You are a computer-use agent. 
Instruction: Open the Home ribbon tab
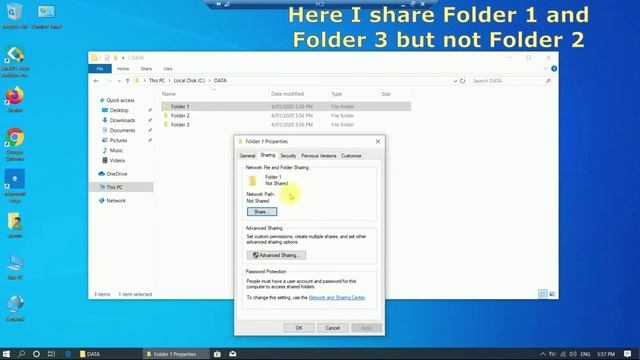[x=123, y=69]
